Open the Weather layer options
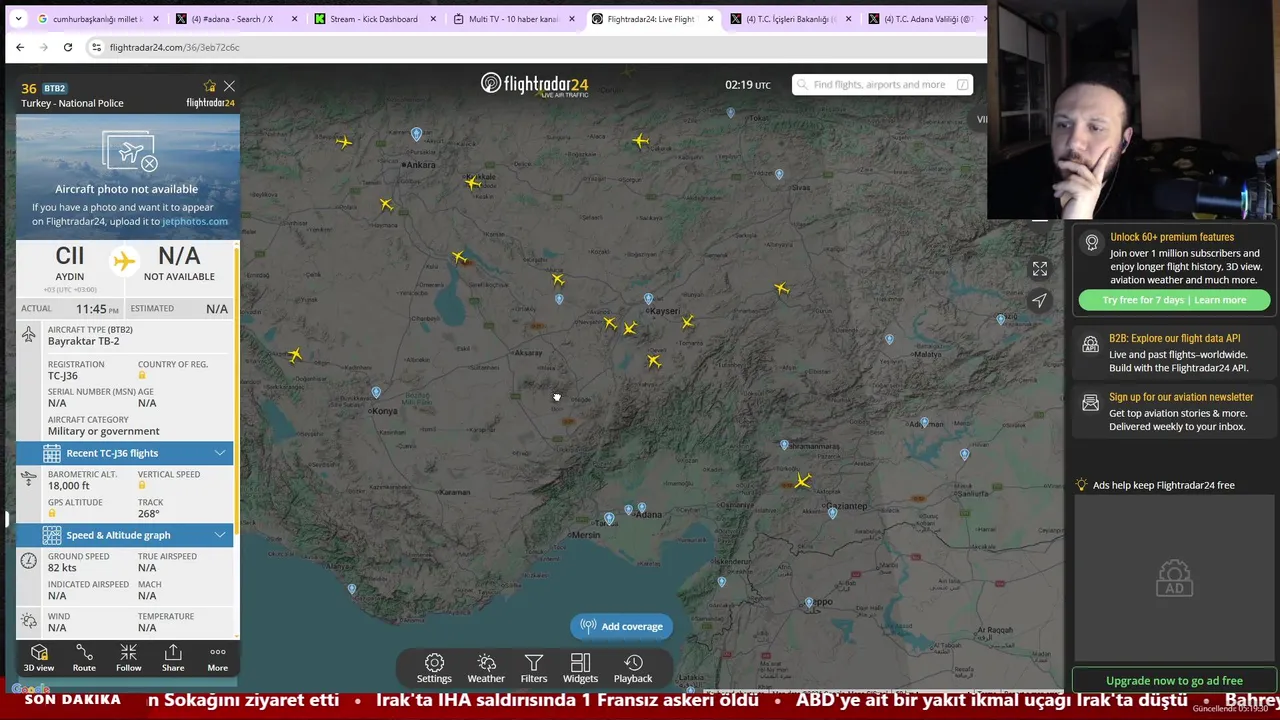 click(486, 668)
